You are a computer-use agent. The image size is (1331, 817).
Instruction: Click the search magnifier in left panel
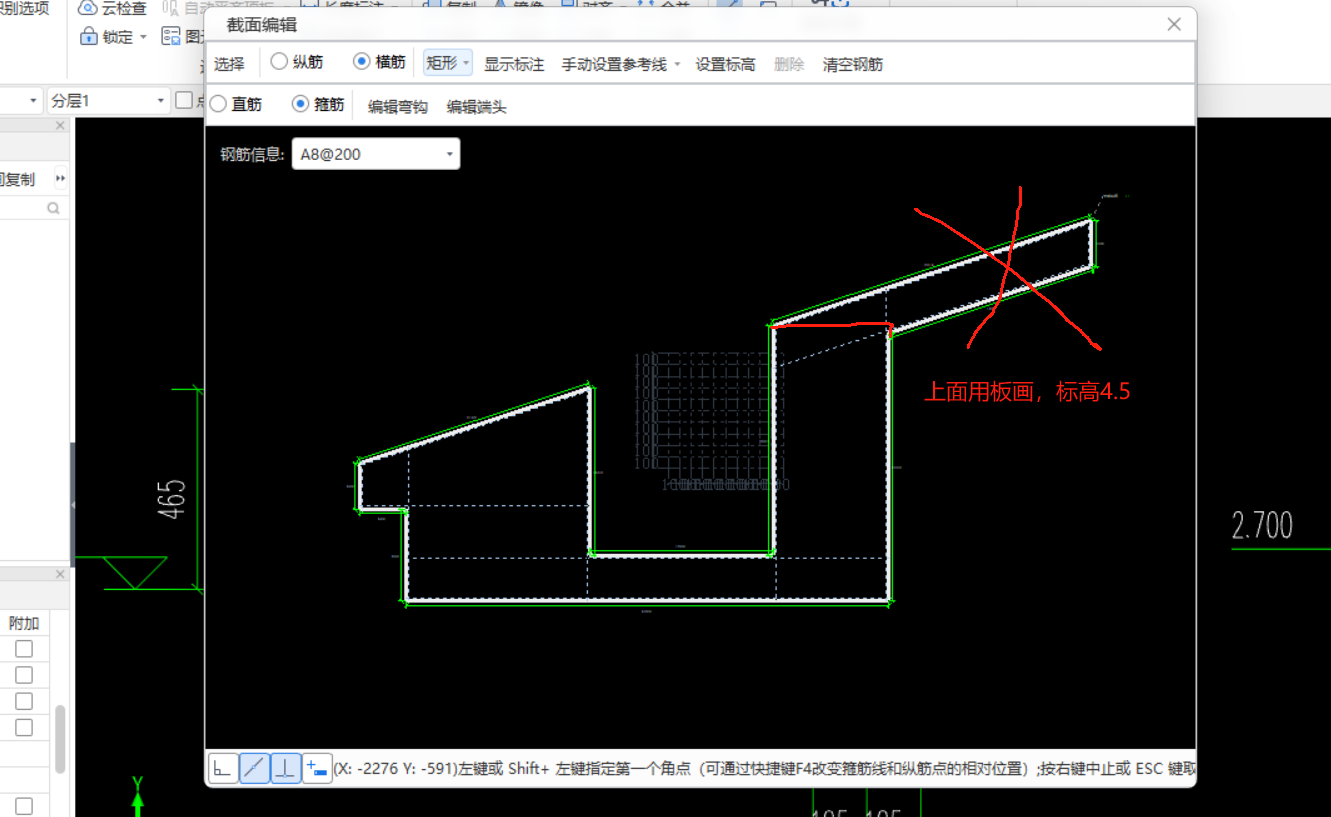pyautogui.click(x=53, y=208)
